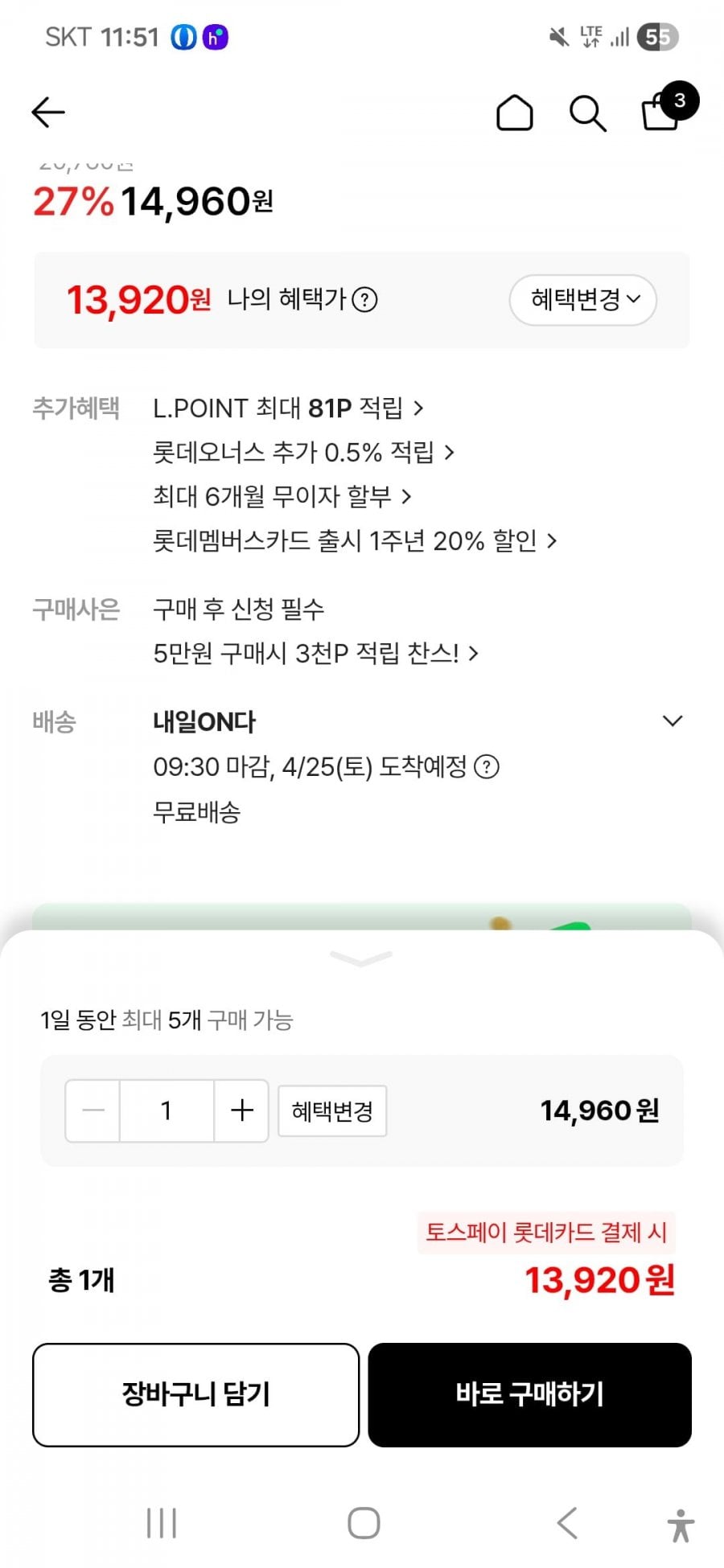Tap the quantity number field
Screen dimensions: 724x1568
pos(167,1110)
